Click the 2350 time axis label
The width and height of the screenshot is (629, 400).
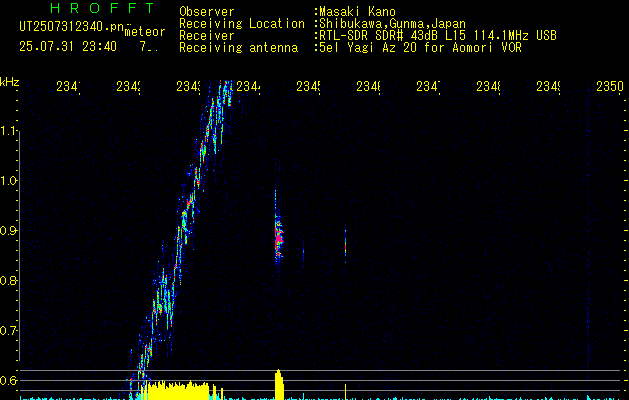610,86
